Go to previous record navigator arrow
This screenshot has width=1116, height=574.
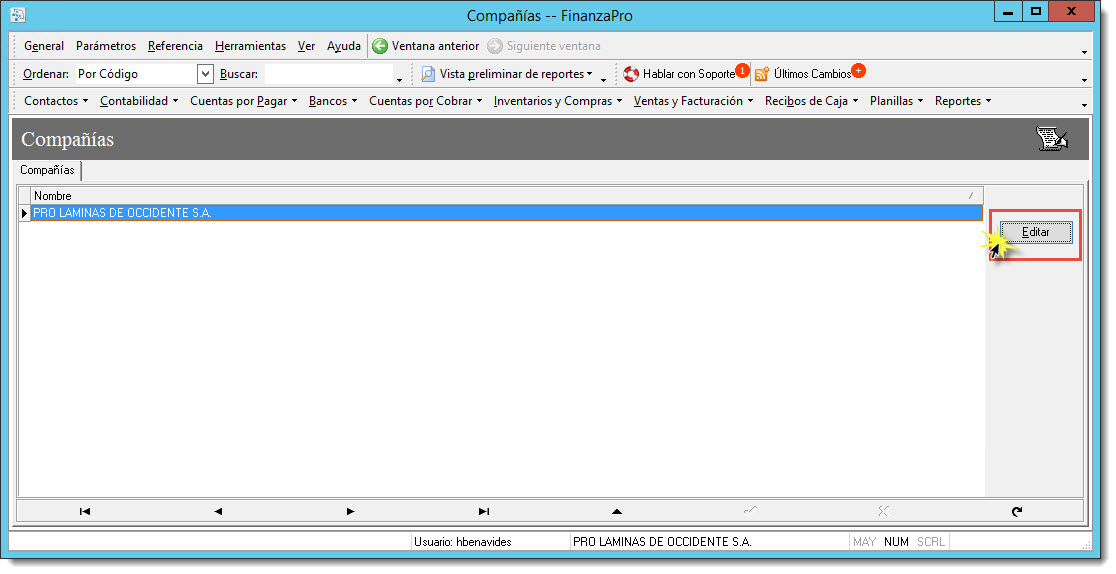pyautogui.click(x=218, y=511)
